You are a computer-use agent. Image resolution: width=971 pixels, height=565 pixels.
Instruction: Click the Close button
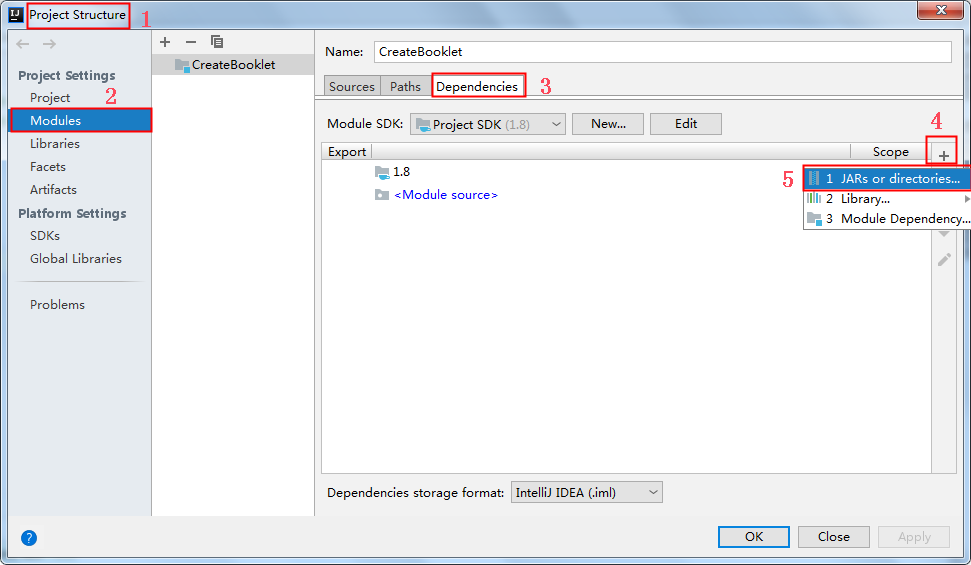point(834,537)
